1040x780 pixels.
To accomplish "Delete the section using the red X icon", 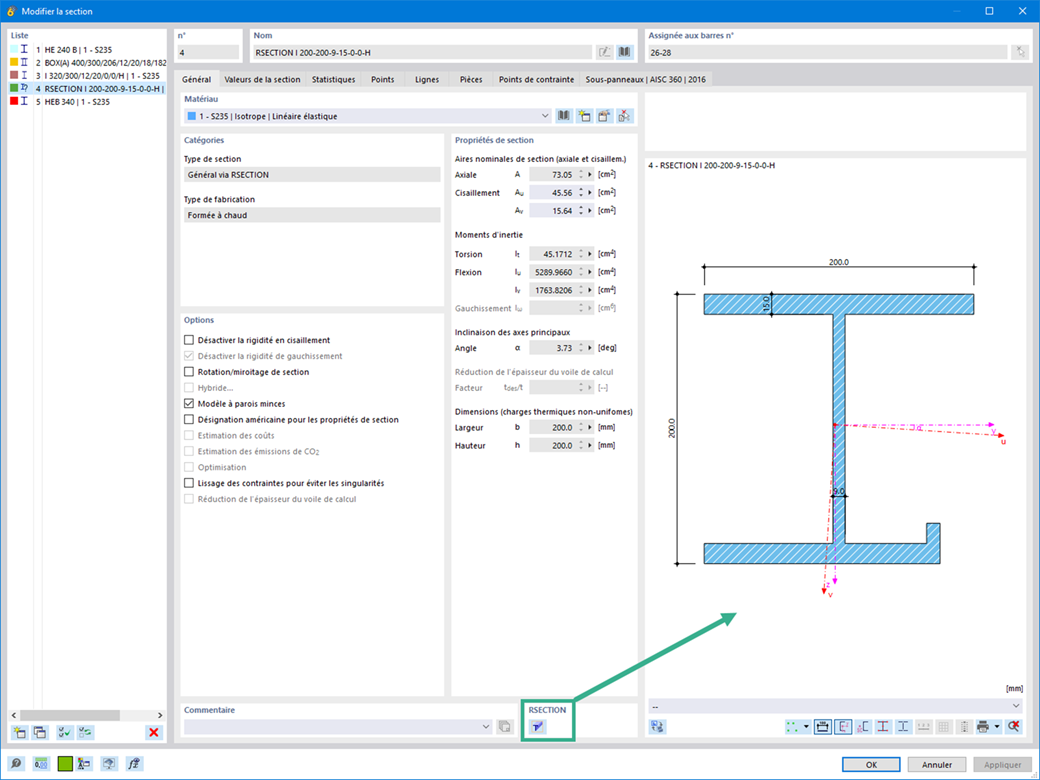I will pos(154,732).
